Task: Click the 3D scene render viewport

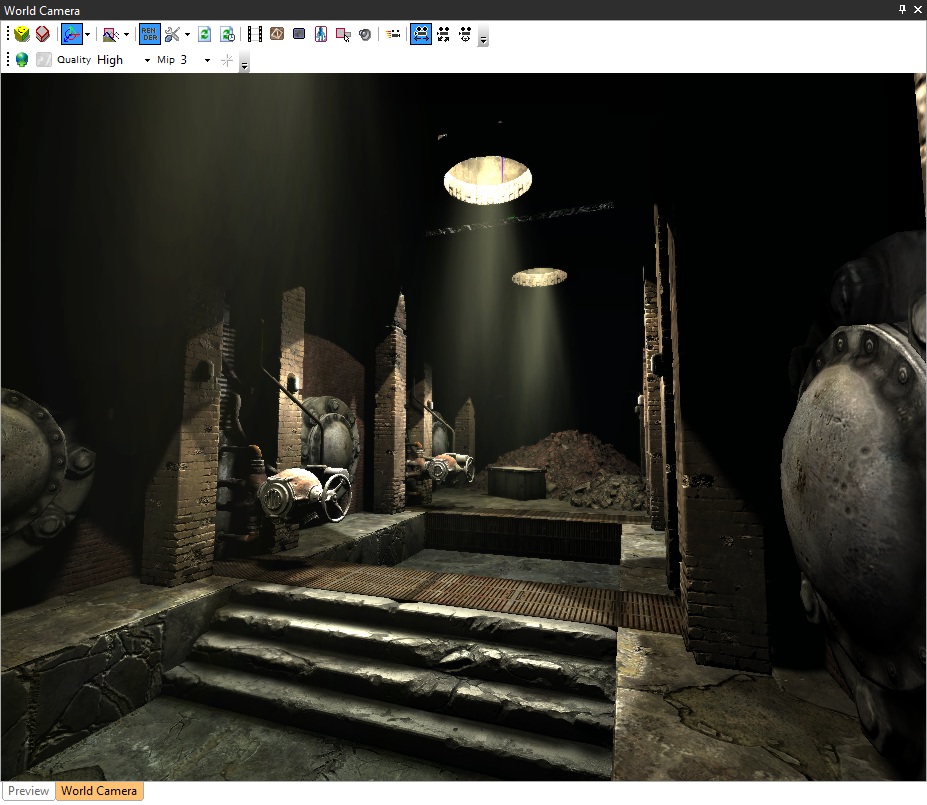Action: pyautogui.click(x=463, y=427)
